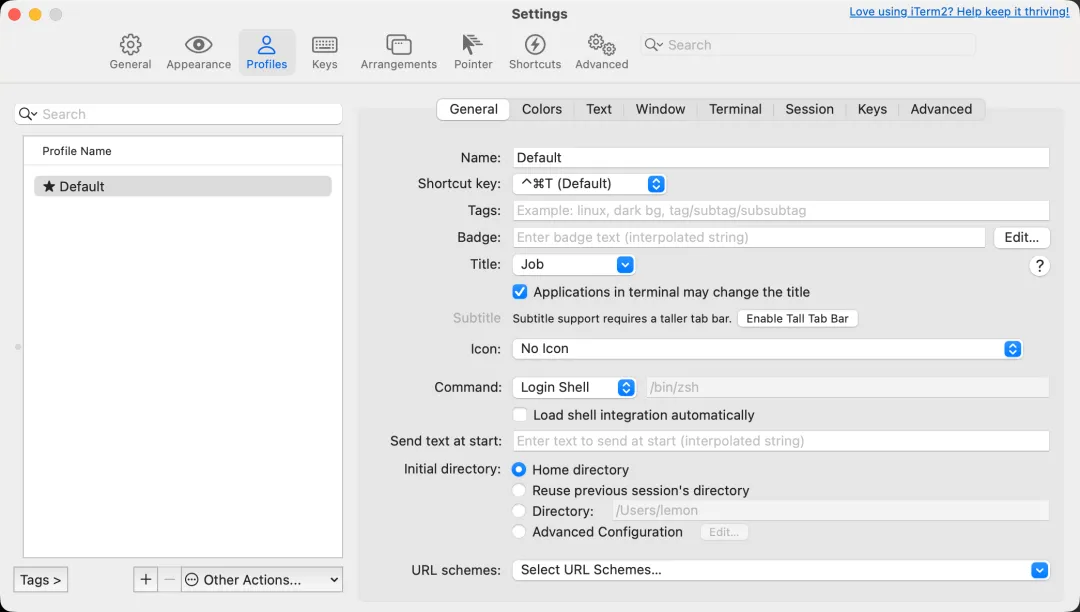The width and height of the screenshot is (1080, 612).
Task: Click the profile list Search field
Action: coord(178,114)
